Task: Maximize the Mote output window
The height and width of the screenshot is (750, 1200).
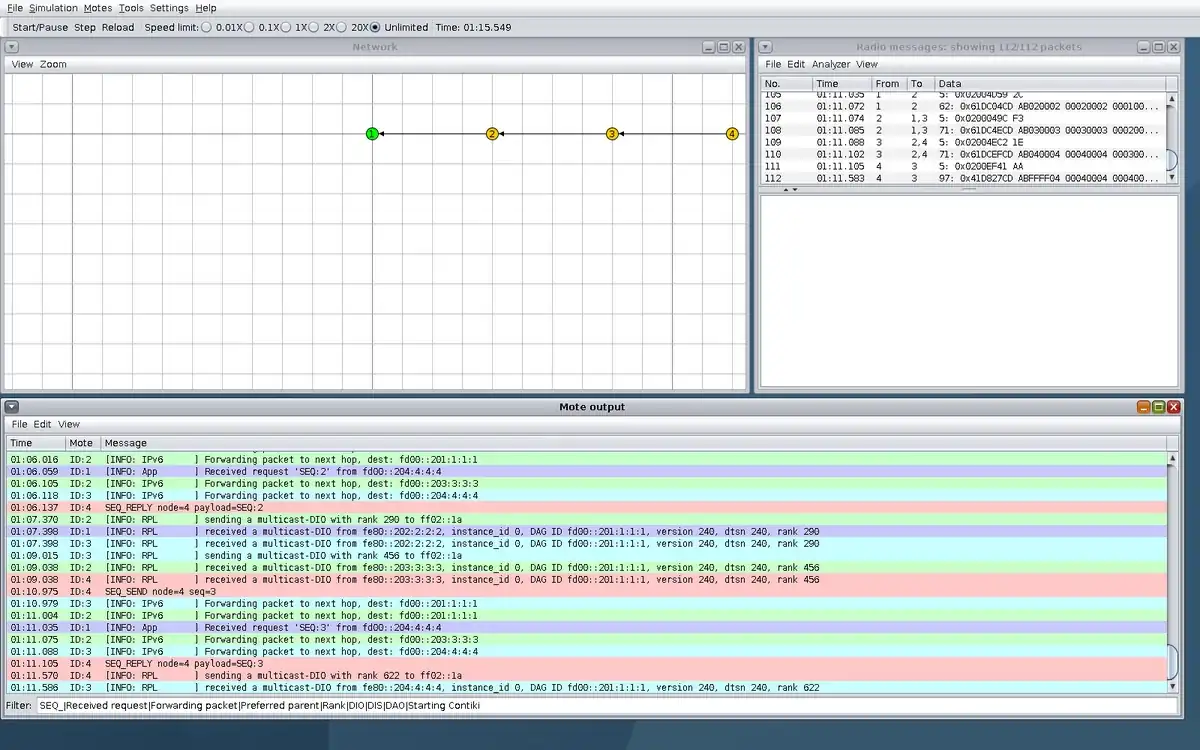Action: point(1158,407)
